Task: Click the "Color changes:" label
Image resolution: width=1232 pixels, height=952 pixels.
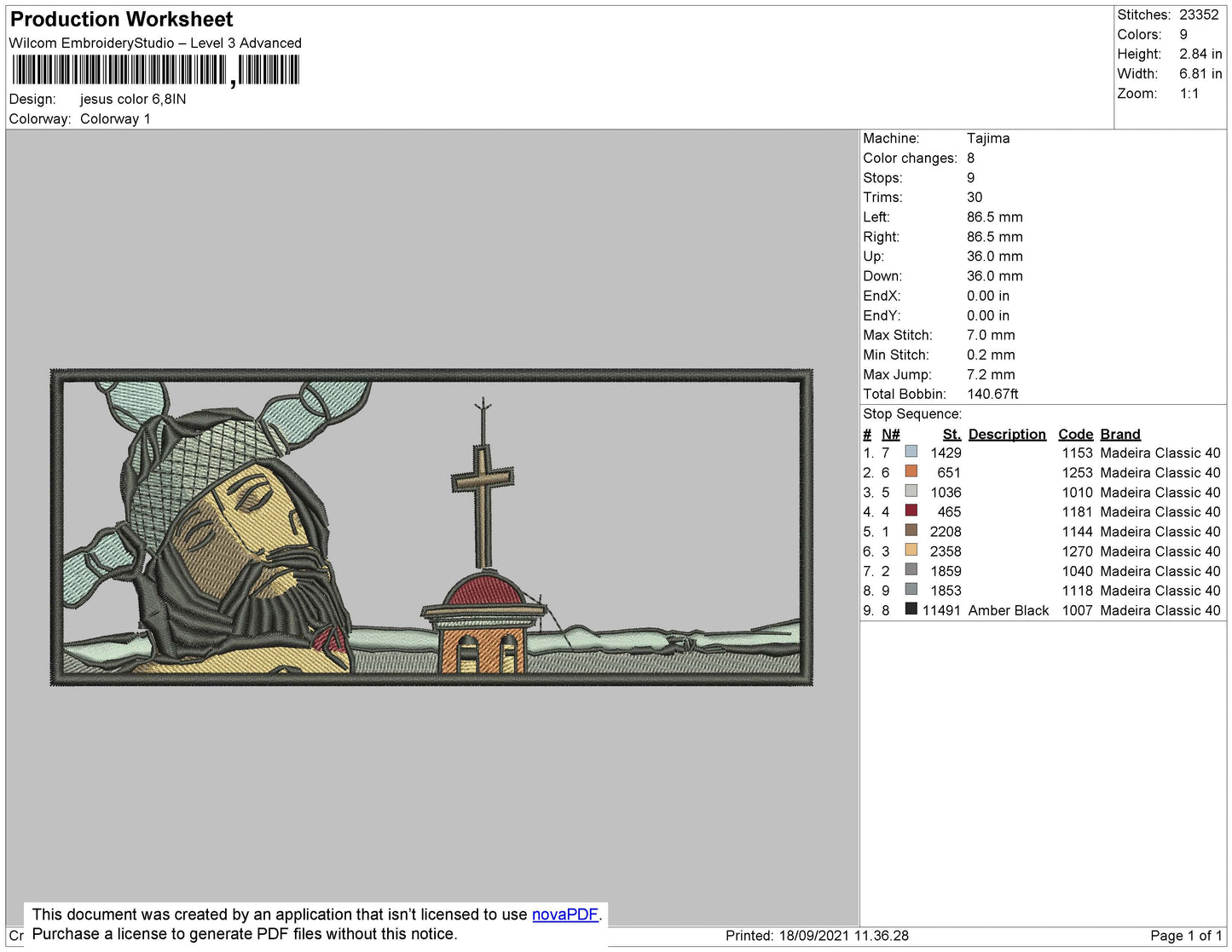Action: click(x=910, y=159)
